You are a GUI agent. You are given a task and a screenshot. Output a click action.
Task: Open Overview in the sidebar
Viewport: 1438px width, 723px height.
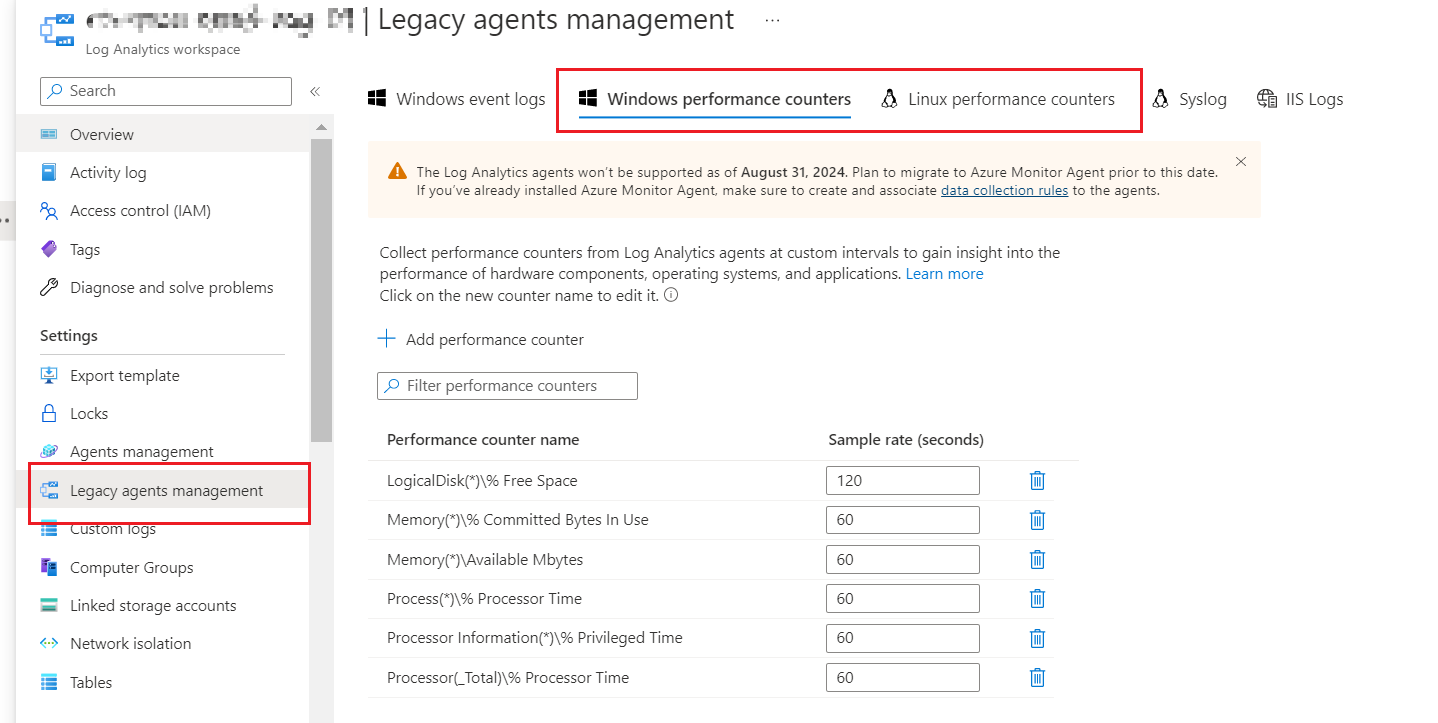tap(163, 134)
